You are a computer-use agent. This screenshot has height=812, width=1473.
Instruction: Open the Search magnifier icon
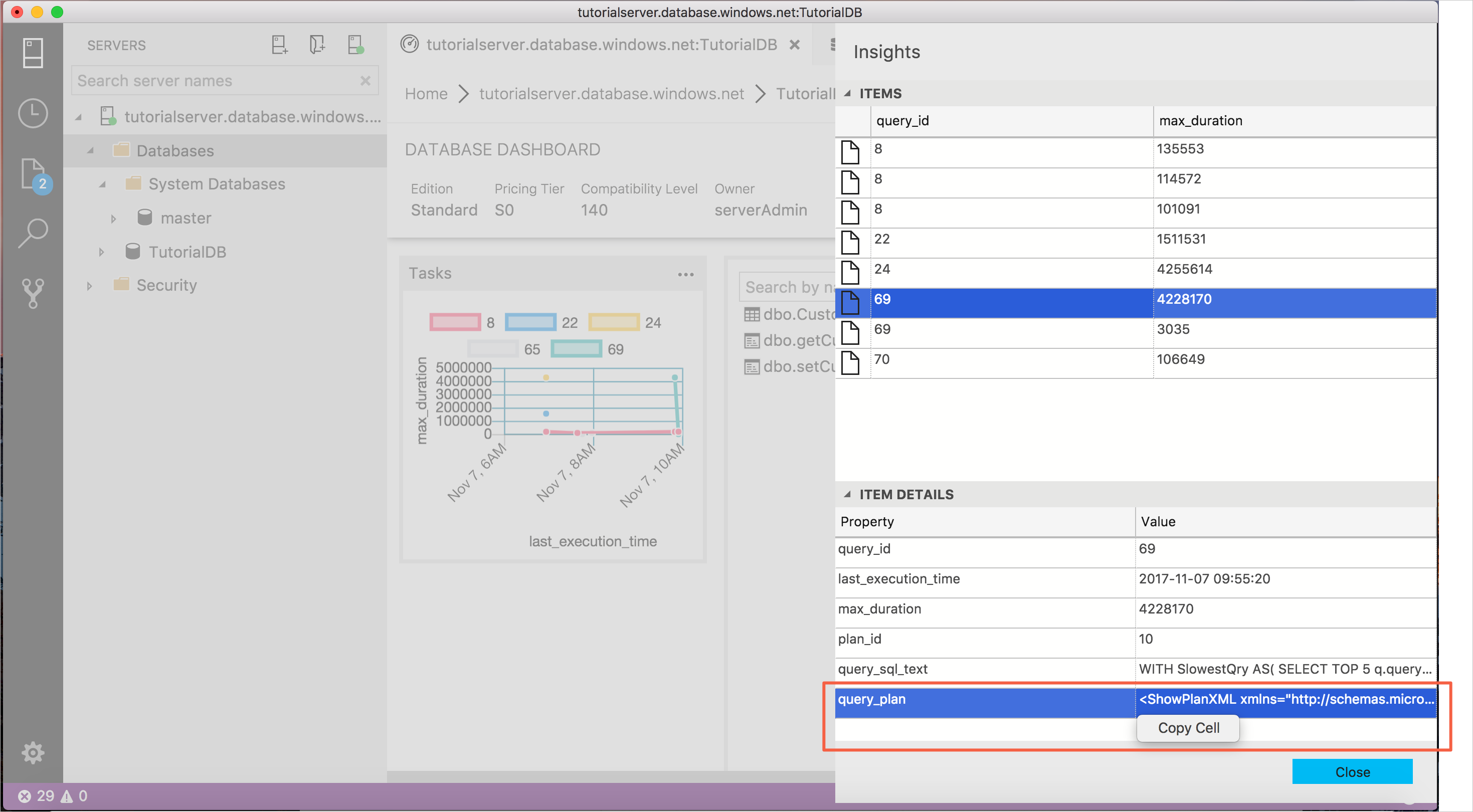pos(33,233)
